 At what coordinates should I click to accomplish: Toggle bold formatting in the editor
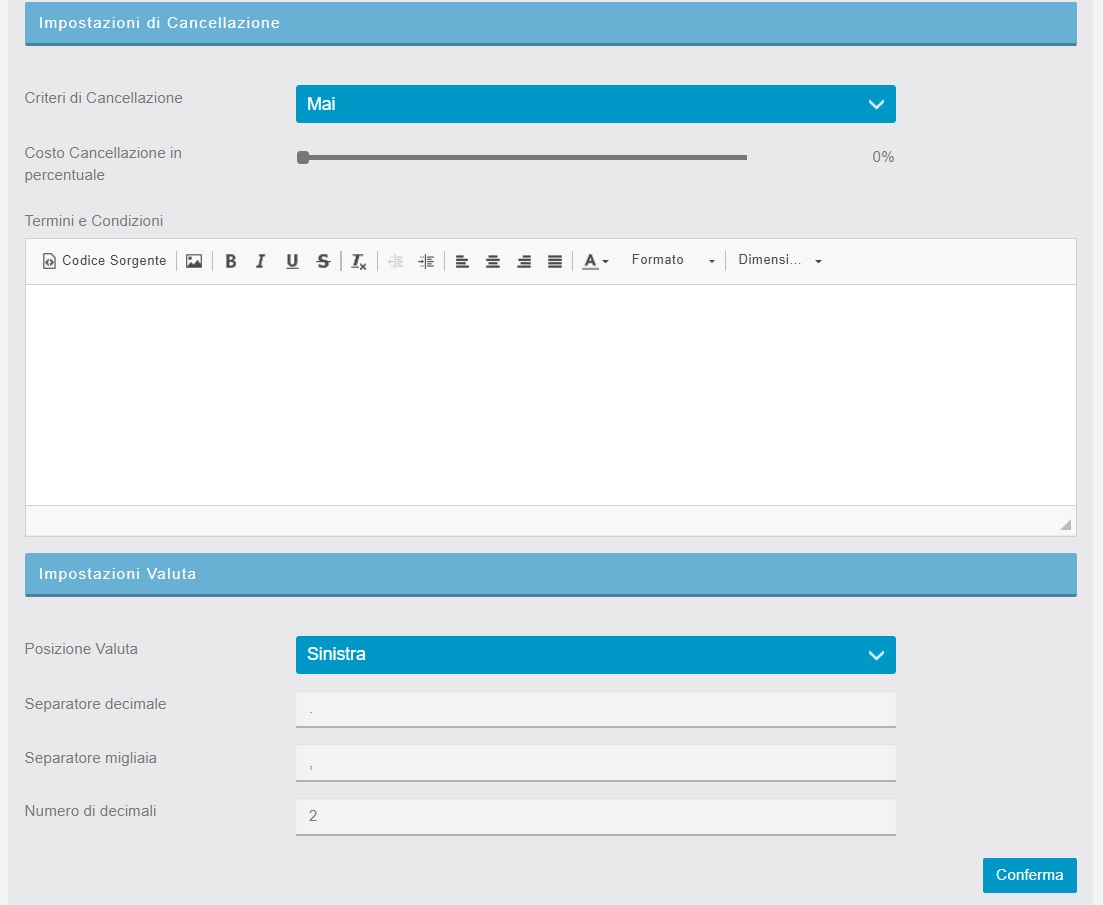tap(231, 261)
